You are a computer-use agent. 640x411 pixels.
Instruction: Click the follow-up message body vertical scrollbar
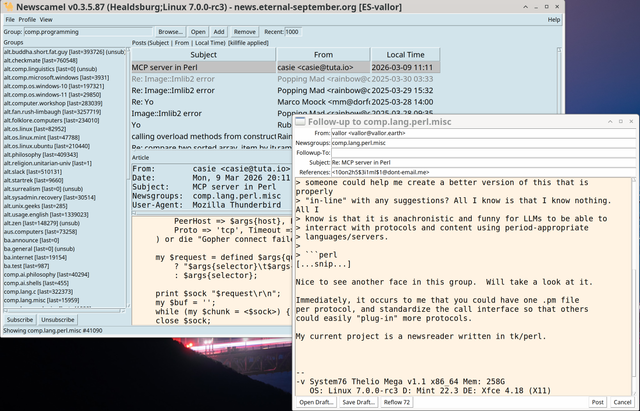(634, 286)
